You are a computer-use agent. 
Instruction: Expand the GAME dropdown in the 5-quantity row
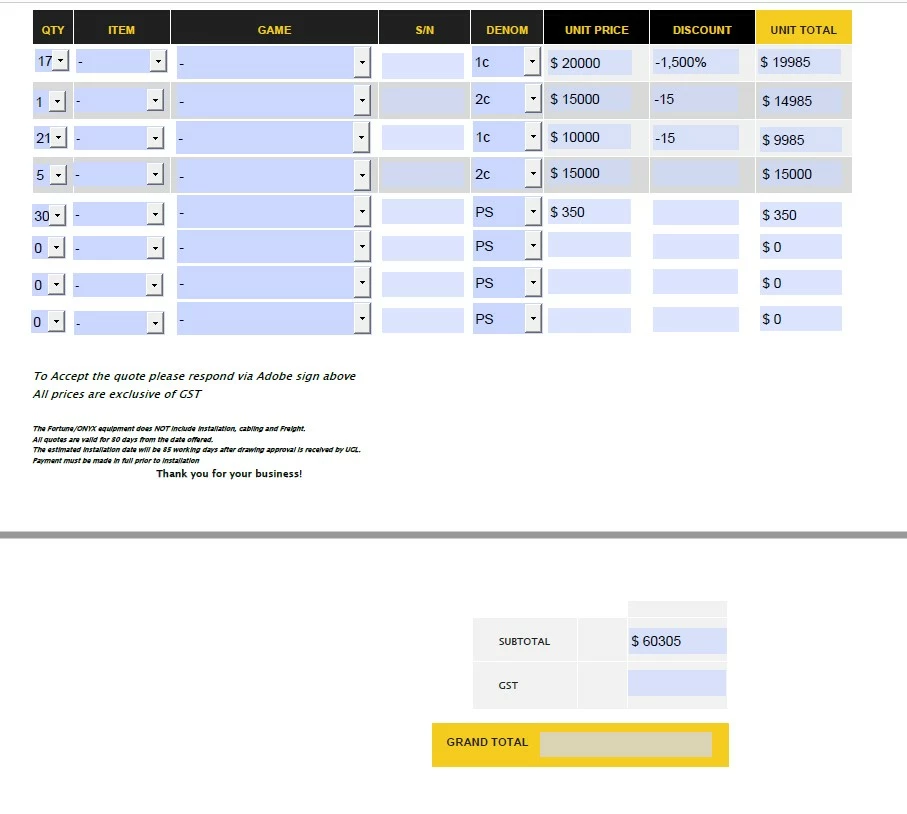(x=362, y=175)
